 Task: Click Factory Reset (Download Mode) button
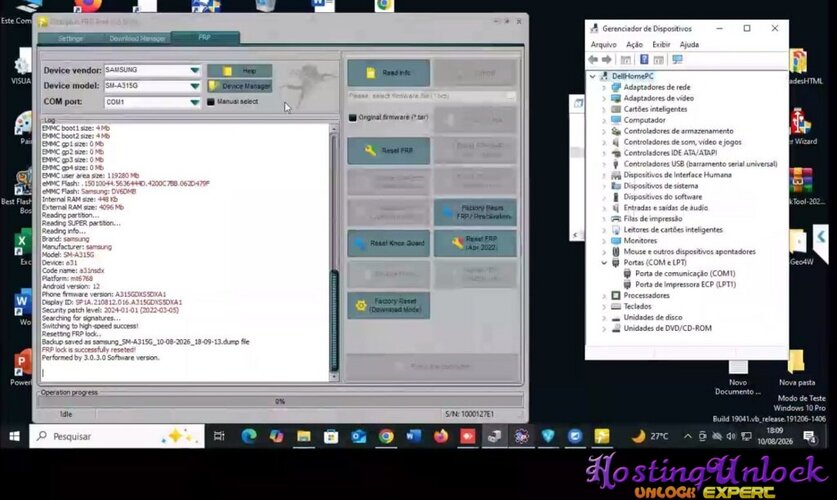pos(389,305)
